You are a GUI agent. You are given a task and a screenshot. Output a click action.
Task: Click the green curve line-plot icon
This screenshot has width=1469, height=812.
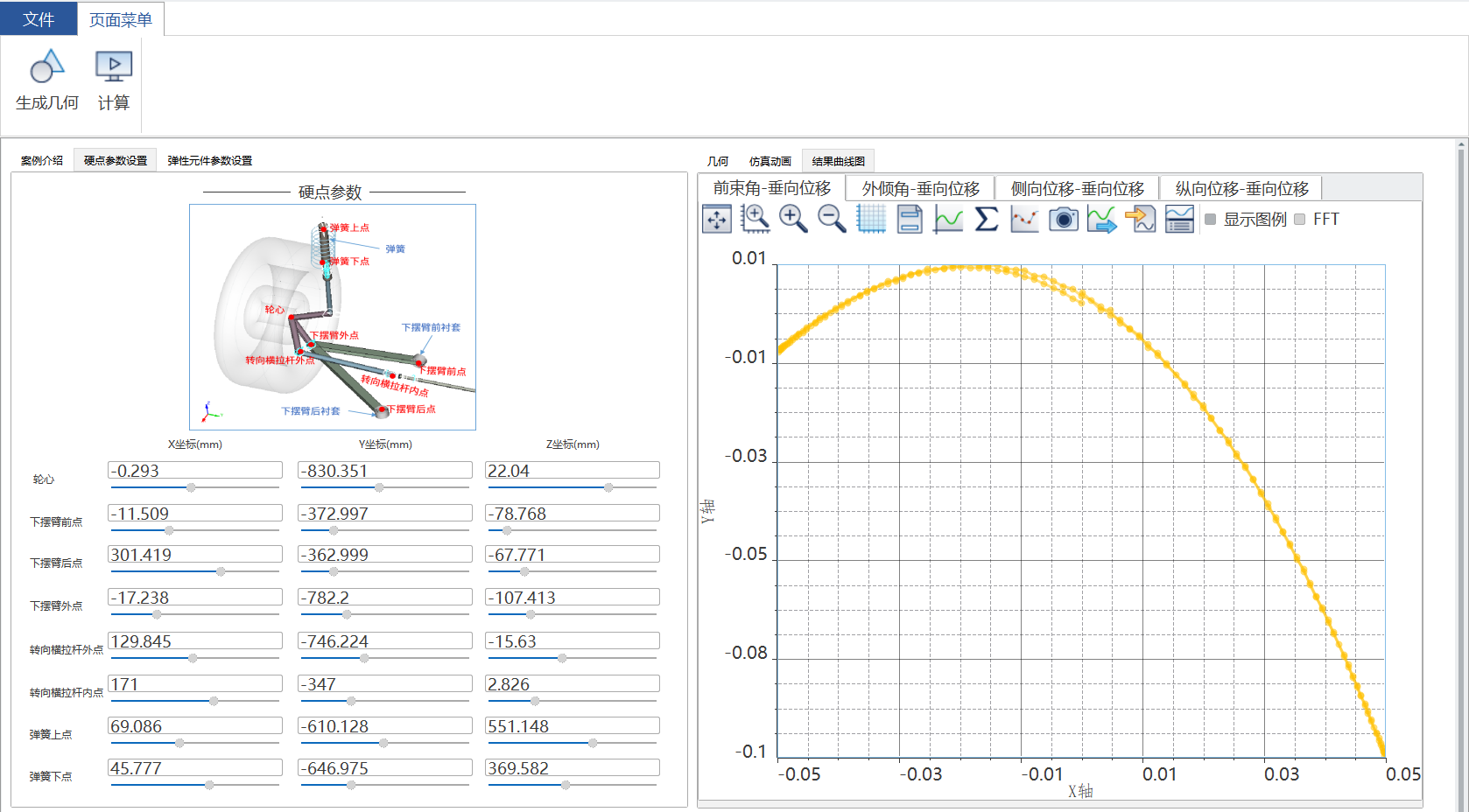click(948, 219)
